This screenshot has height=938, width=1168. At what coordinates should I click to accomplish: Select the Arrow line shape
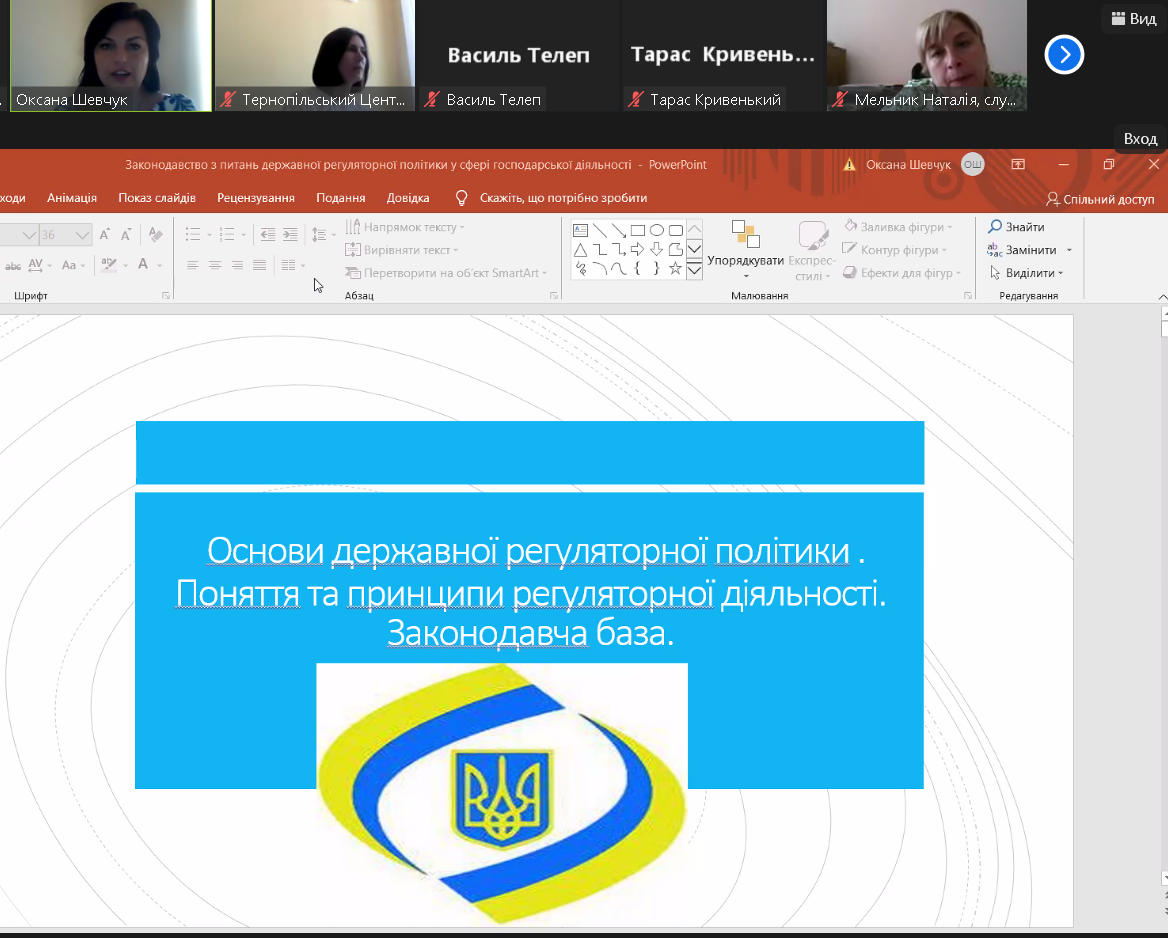pos(618,230)
